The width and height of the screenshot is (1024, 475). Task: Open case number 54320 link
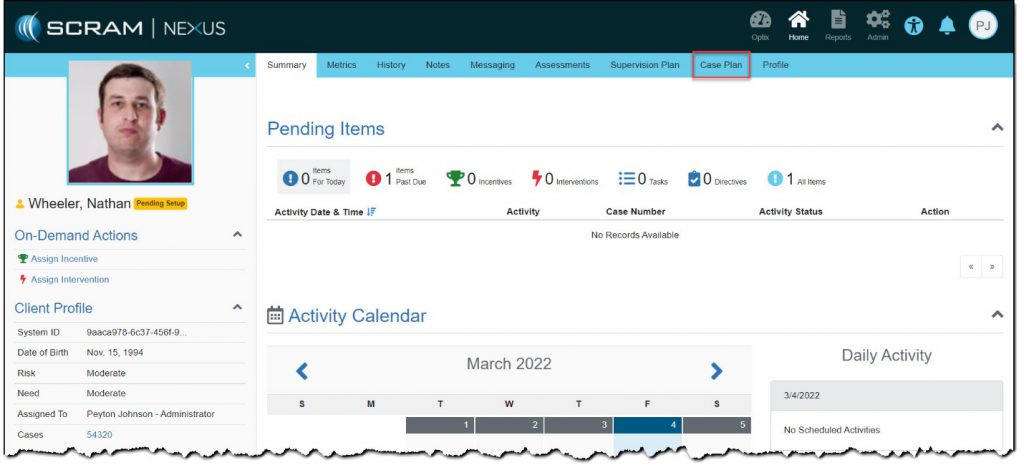(100, 435)
